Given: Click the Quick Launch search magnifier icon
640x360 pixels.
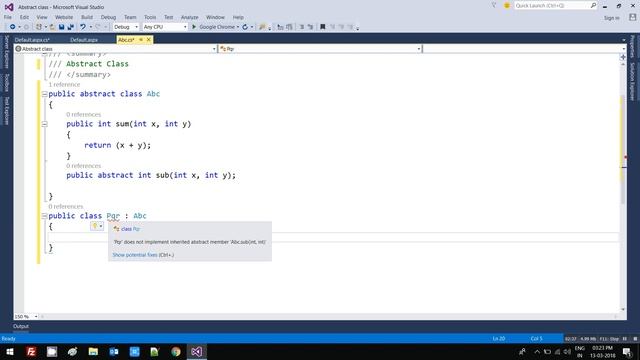Looking at the screenshot, I should point(593,5).
